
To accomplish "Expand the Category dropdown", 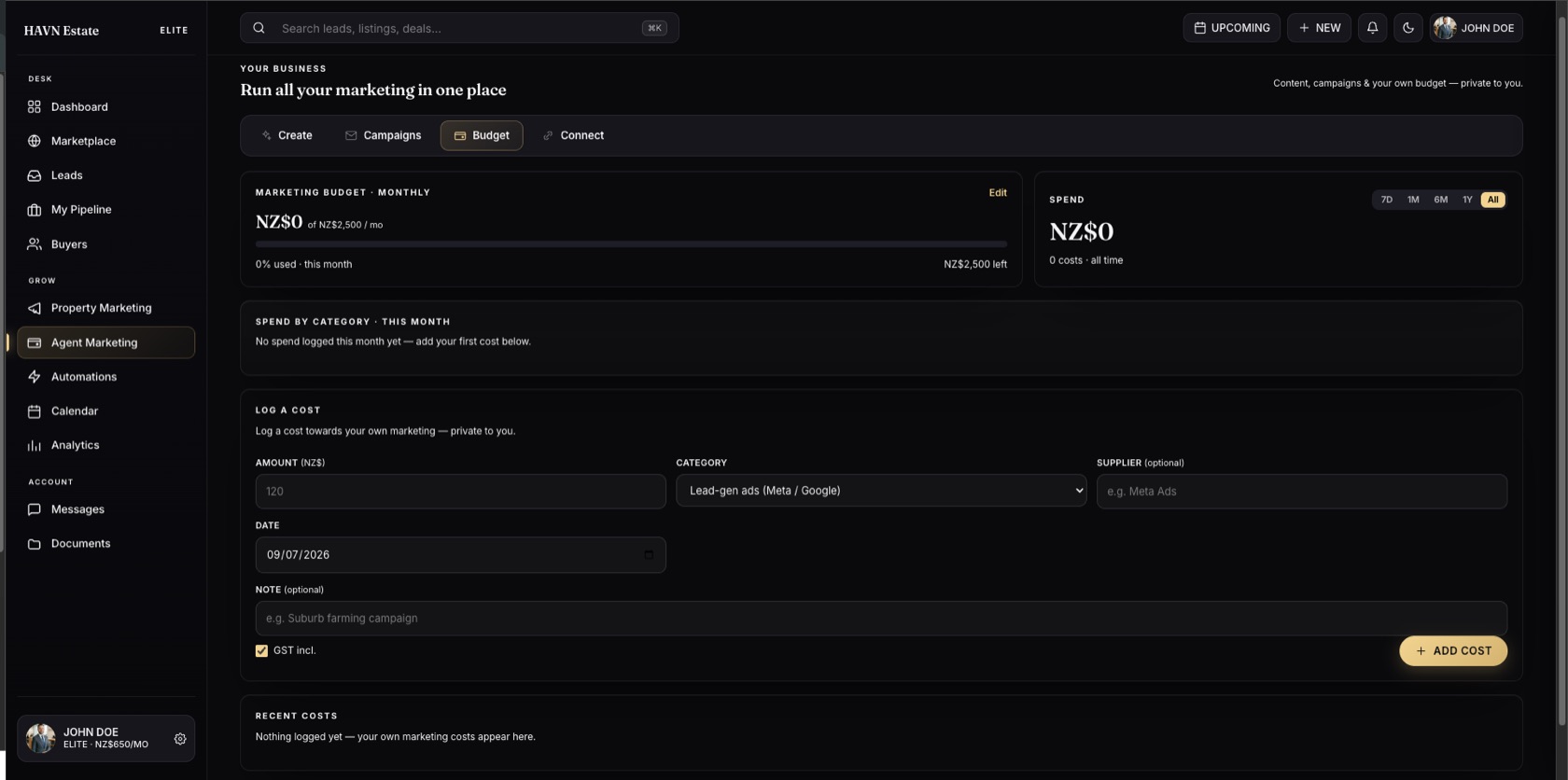I will (881, 491).
